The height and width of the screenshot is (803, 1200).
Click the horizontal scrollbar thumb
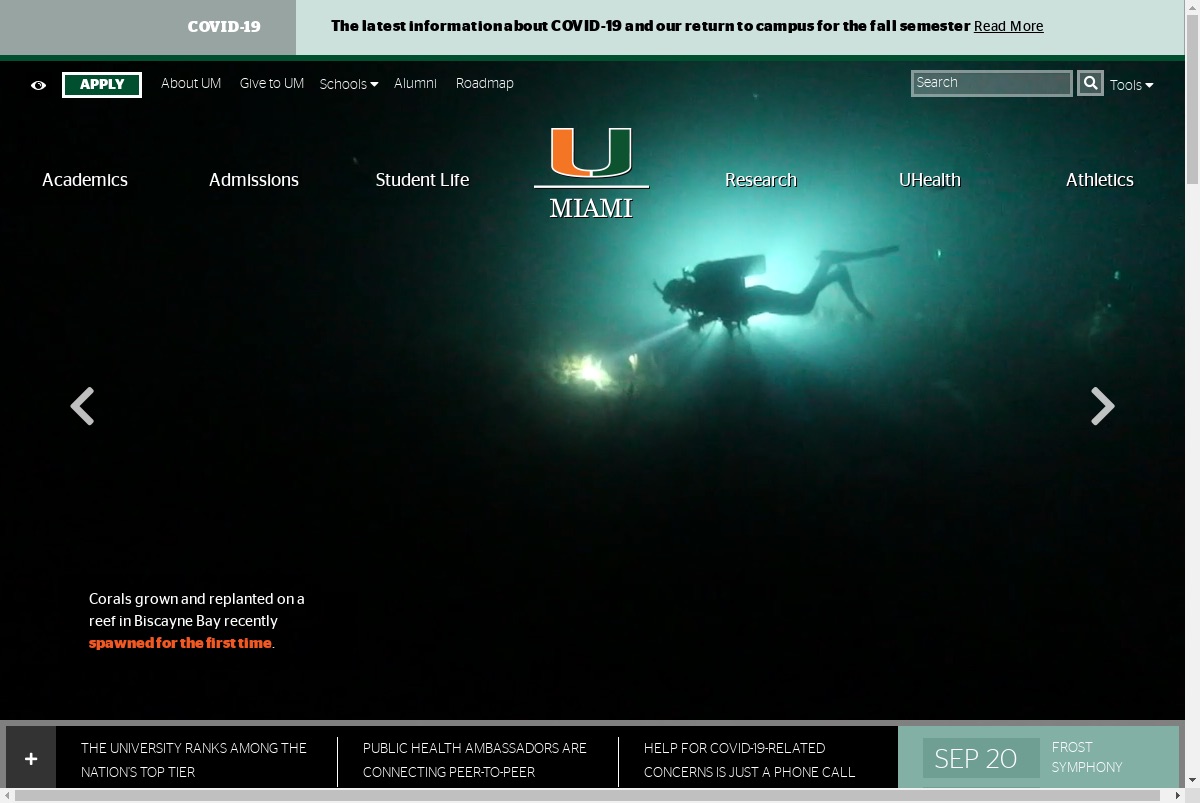586,795
